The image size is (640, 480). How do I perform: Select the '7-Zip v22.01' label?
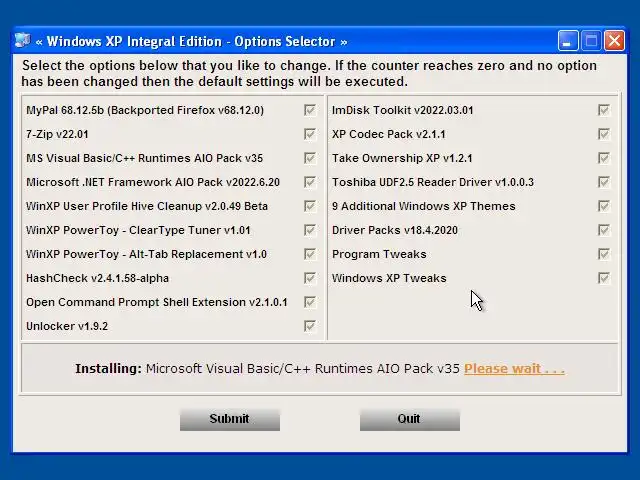57,134
